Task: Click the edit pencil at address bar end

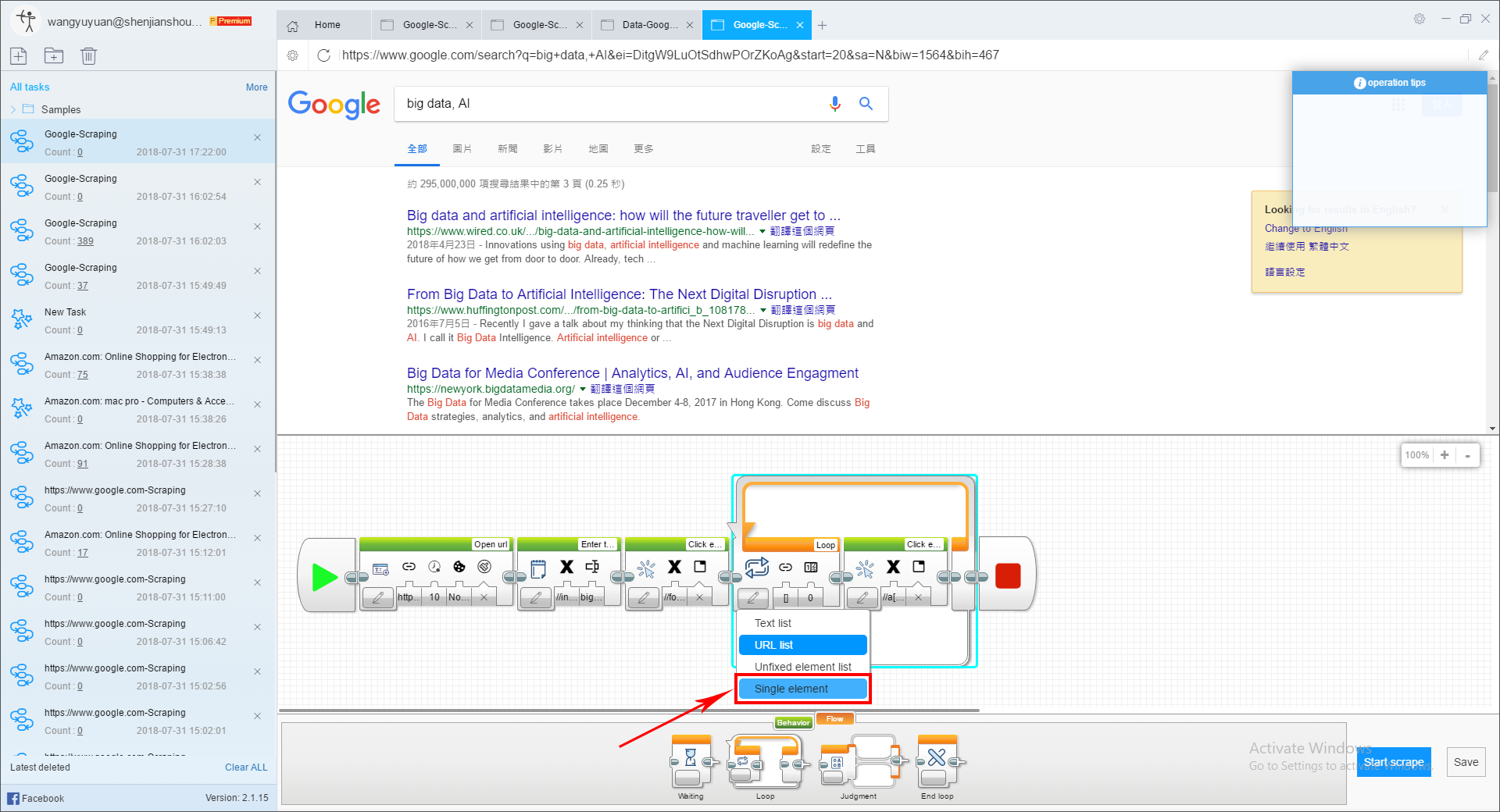Action: click(1484, 55)
